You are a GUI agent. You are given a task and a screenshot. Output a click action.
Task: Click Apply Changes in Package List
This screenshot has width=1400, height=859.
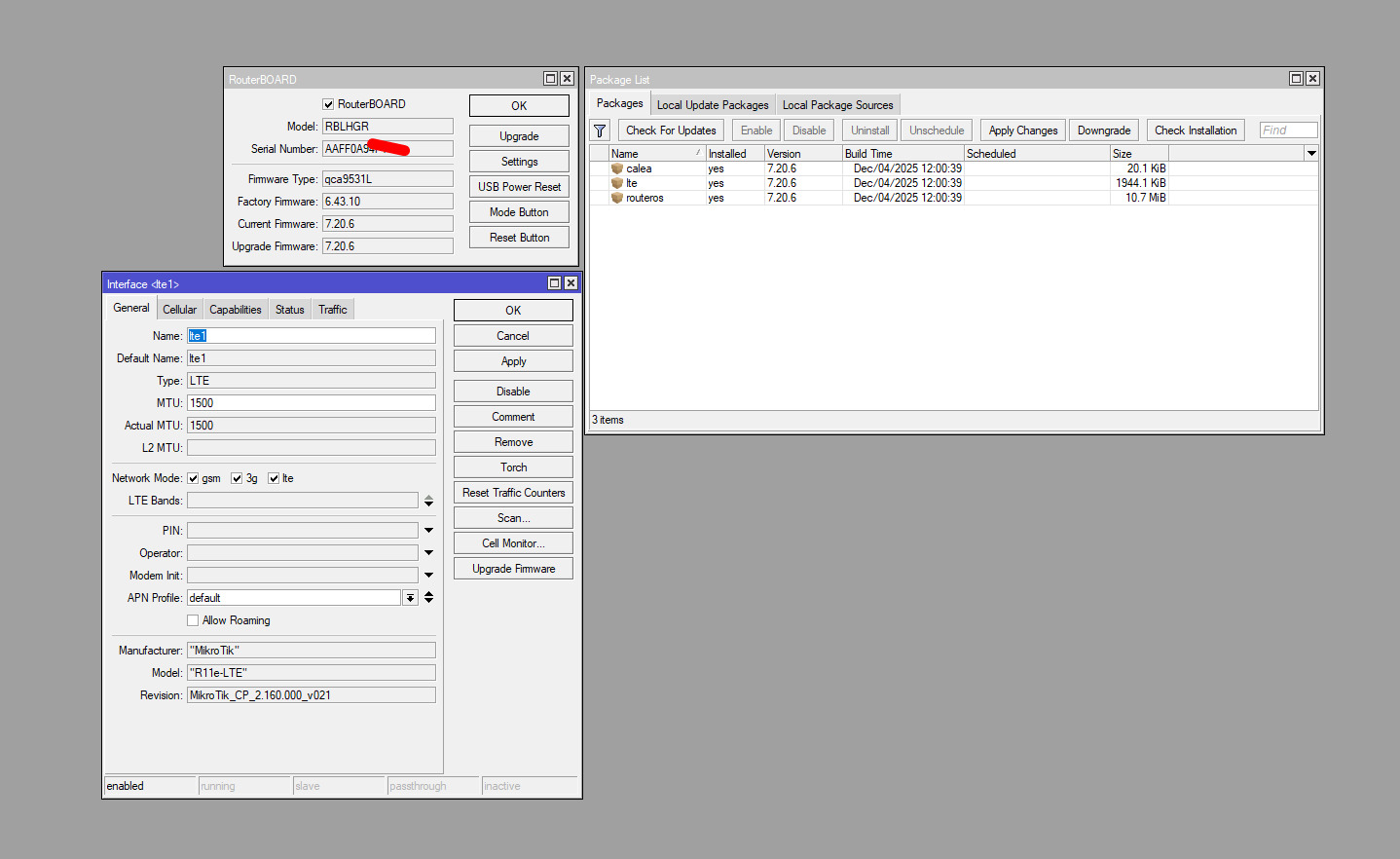coord(1023,131)
